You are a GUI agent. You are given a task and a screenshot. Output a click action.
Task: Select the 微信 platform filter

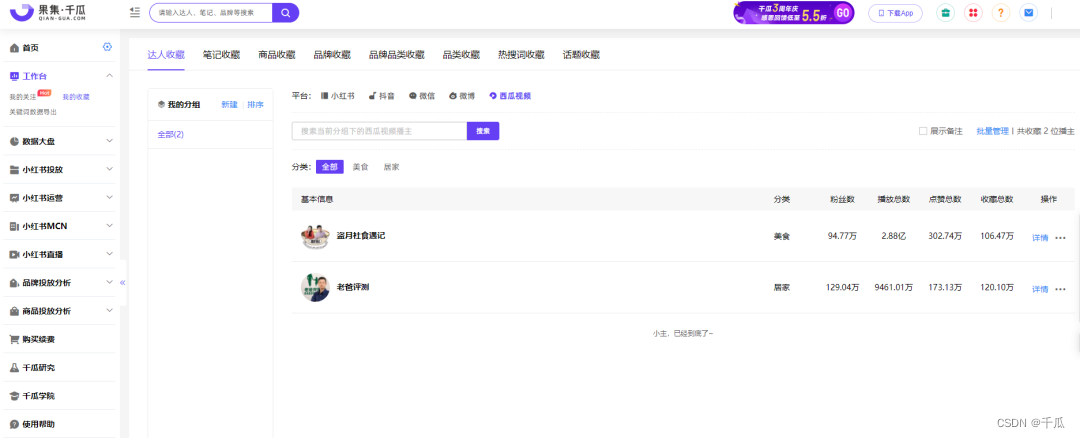point(422,96)
